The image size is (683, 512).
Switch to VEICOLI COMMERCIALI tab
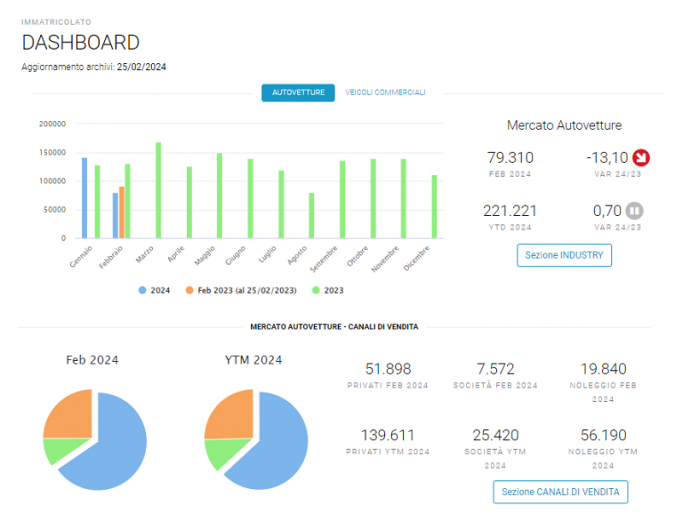[x=385, y=92]
